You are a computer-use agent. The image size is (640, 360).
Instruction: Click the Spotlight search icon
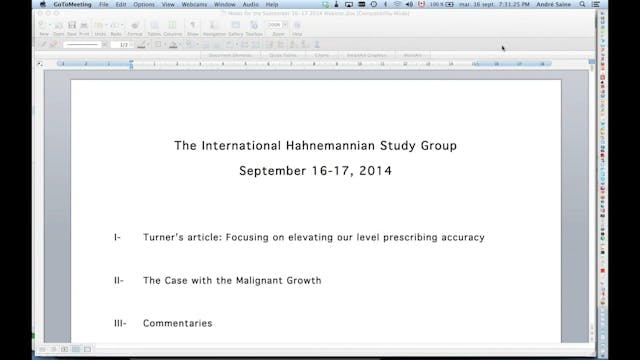point(582,4)
